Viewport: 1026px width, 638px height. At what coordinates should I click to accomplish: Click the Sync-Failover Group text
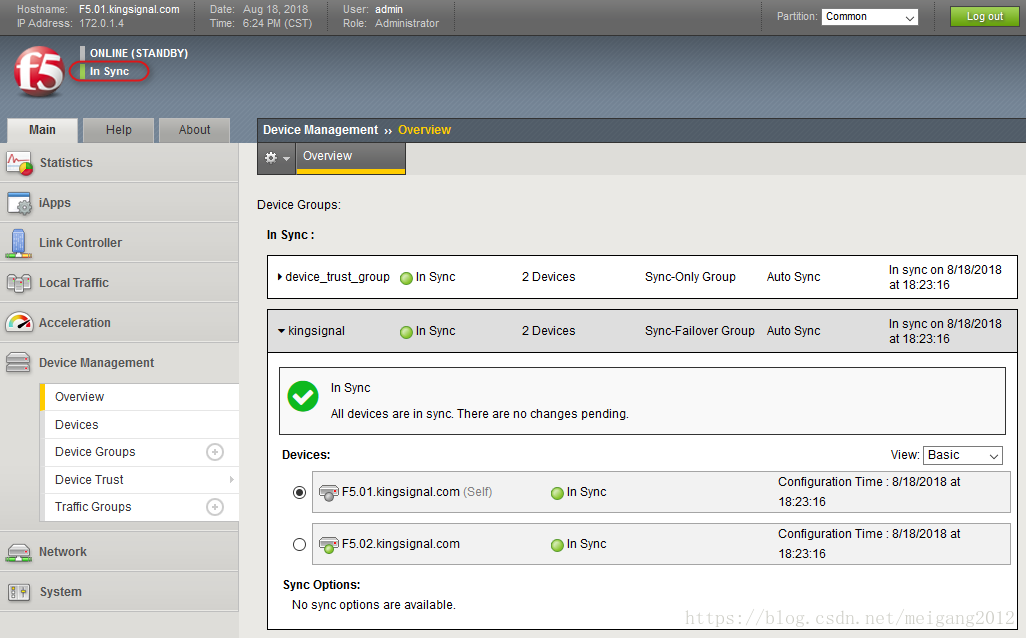(699, 331)
